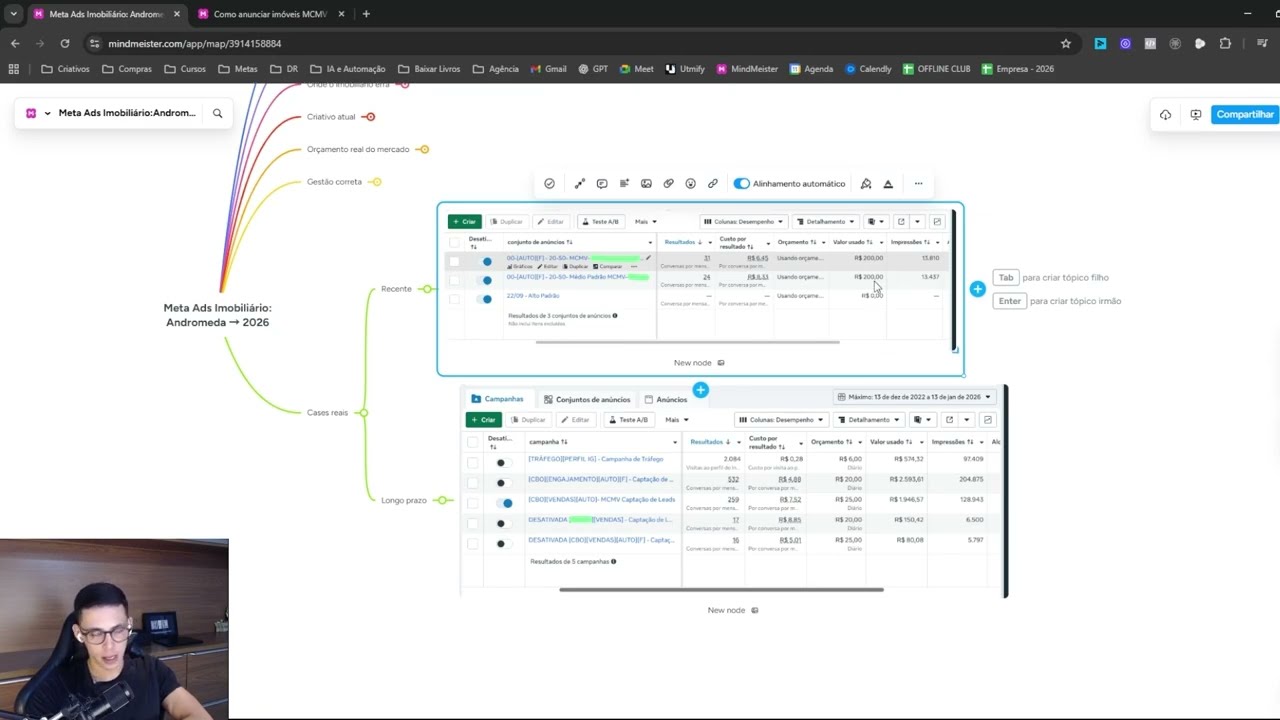
Task: Open the notes tool in topic toolbar
Action: [624, 184]
